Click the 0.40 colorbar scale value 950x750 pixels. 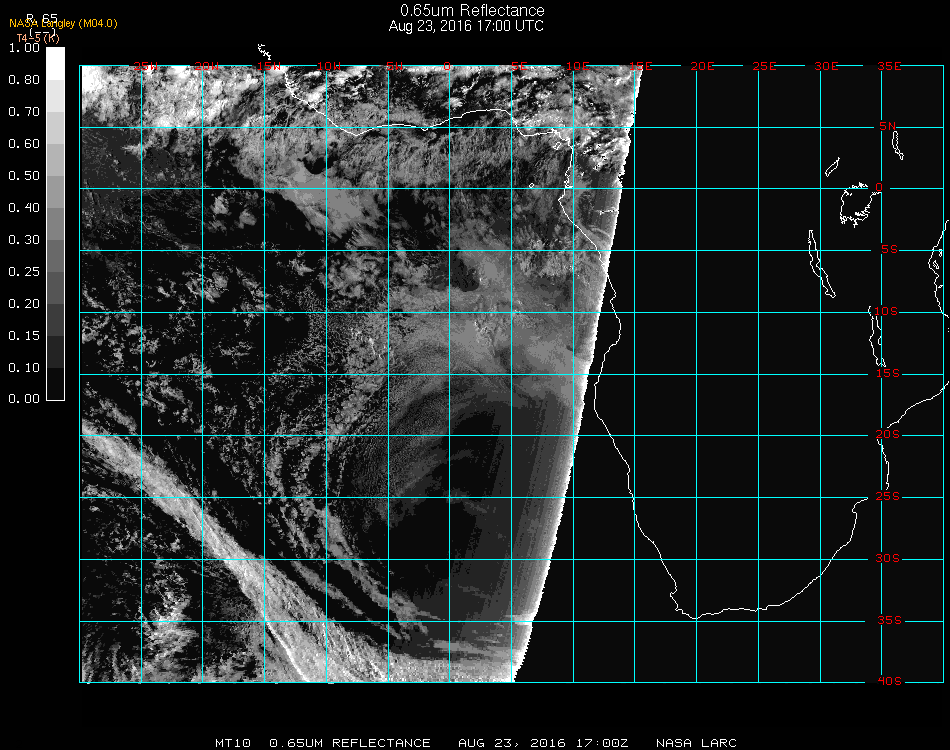tap(24, 208)
